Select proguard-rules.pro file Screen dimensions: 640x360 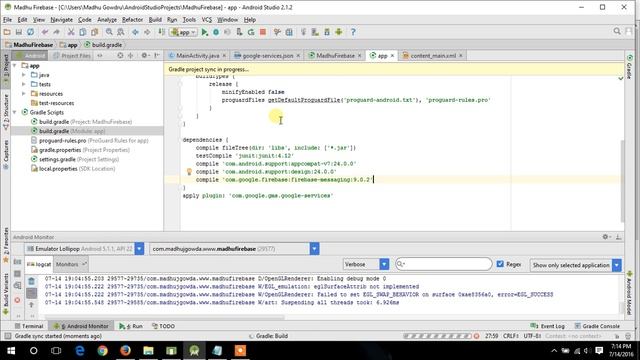click(89, 140)
